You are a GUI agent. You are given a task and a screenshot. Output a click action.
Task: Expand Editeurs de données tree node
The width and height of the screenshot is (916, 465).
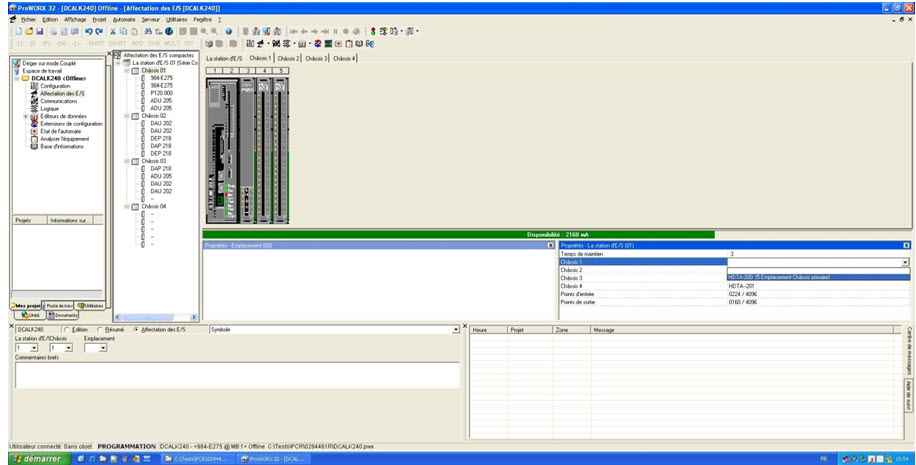pyautogui.click(x=26, y=116)
